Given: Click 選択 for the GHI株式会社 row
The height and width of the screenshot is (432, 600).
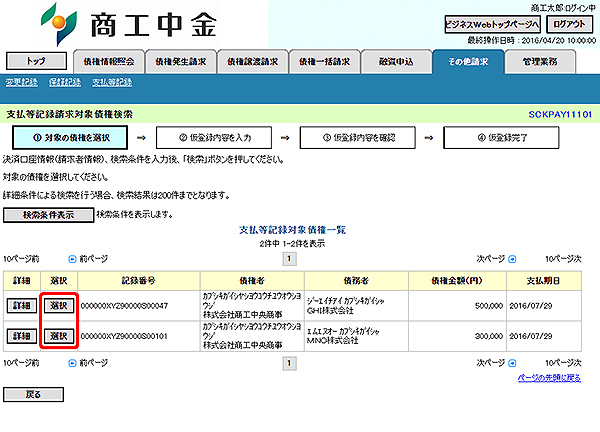Looking at the screenshot, I should pos(59,306).
